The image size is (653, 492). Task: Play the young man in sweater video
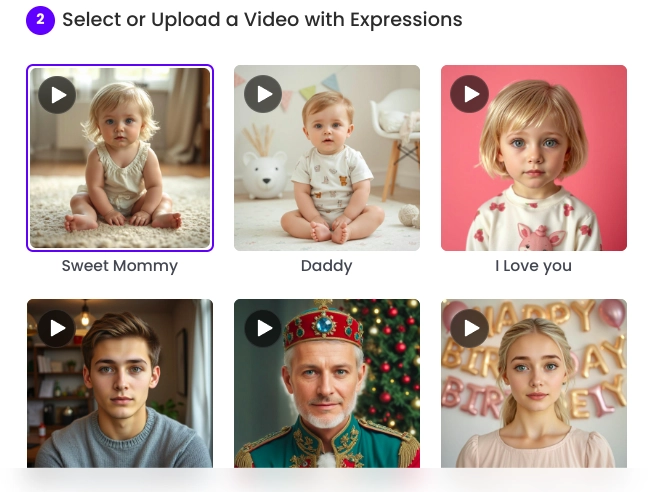pos(57,328)
